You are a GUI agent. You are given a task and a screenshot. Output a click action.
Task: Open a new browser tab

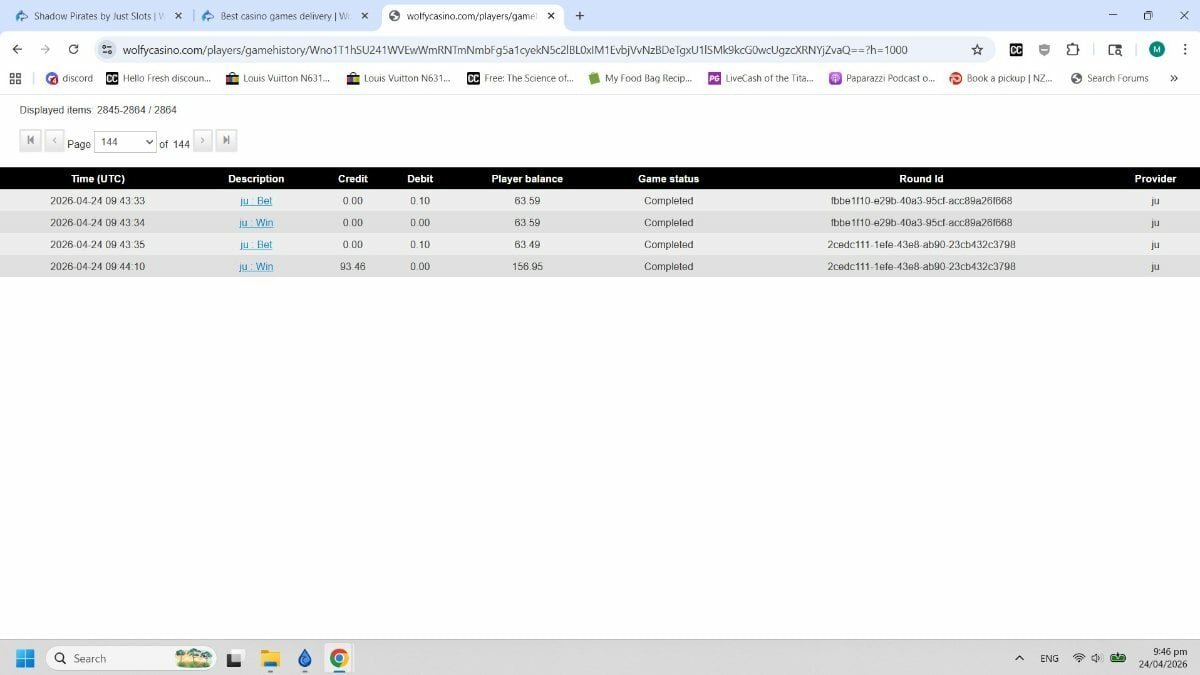(580, 16)
